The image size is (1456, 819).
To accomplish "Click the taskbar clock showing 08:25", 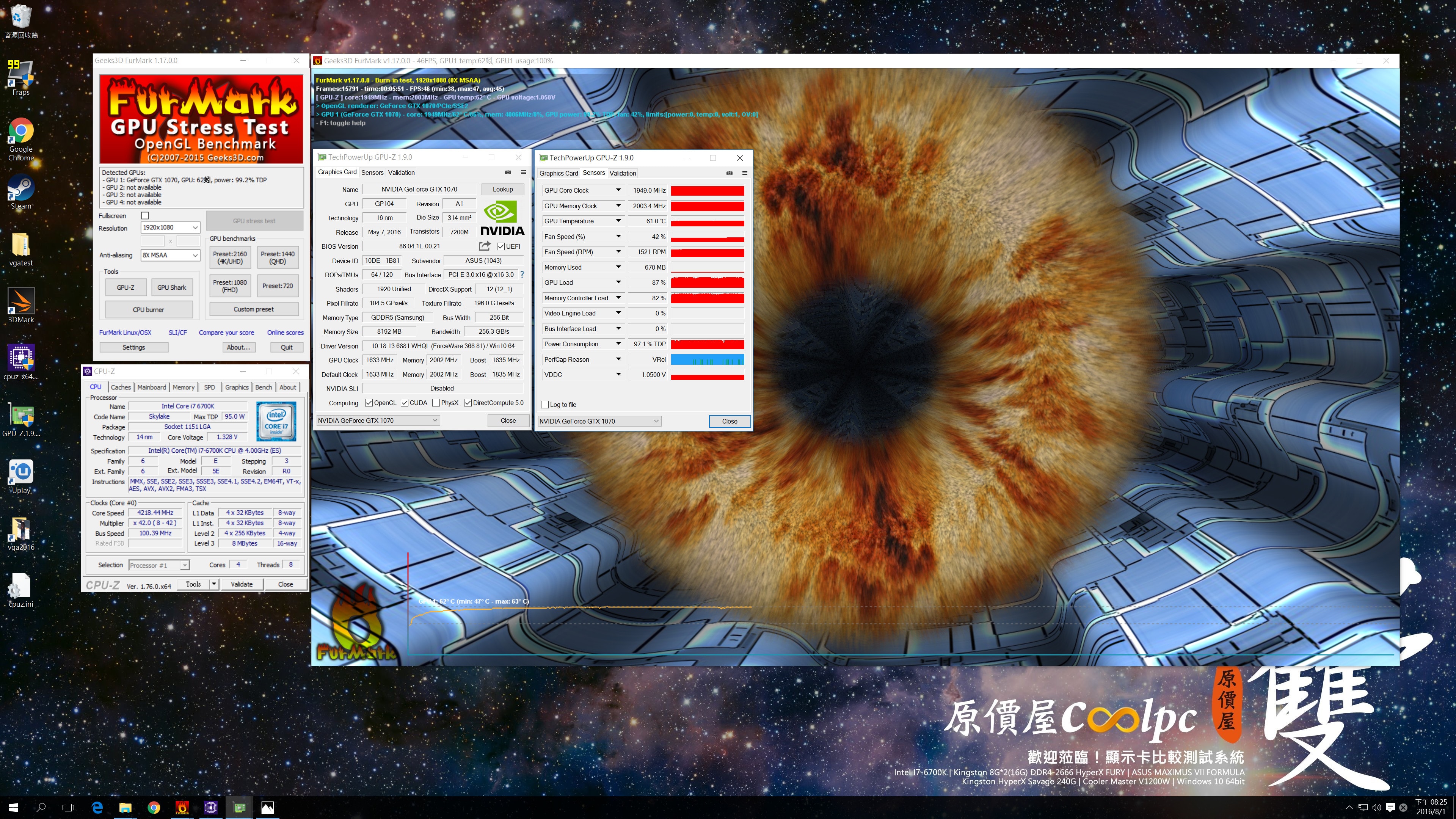I will (x=1431, y=807).
